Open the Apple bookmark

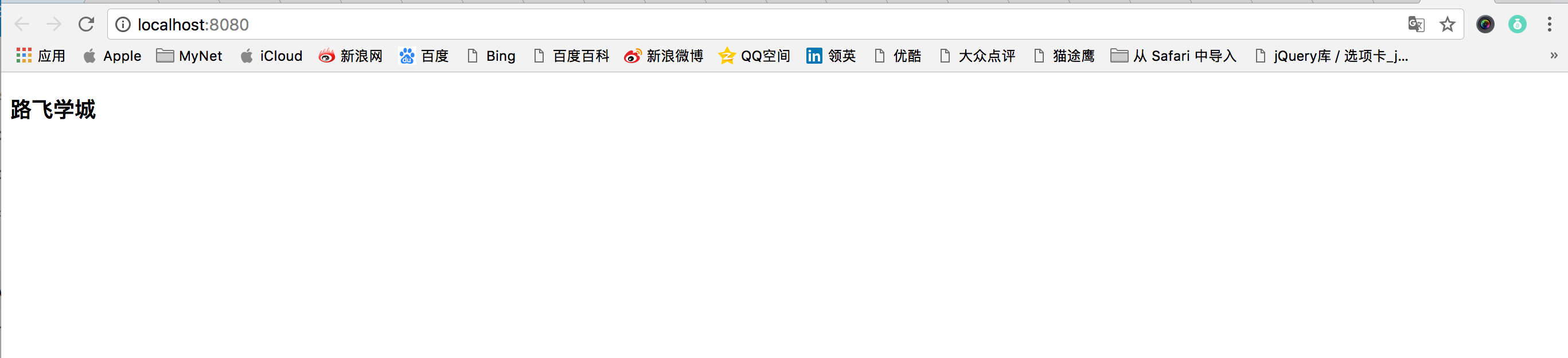click(x=112, y=56)
